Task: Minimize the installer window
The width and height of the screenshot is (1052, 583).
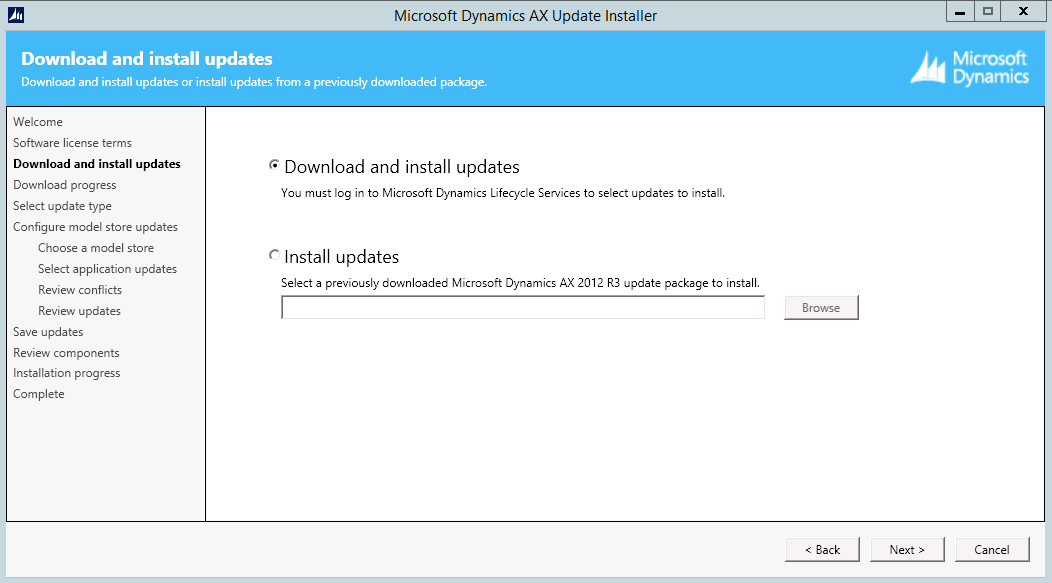Action: pos(960,11)
